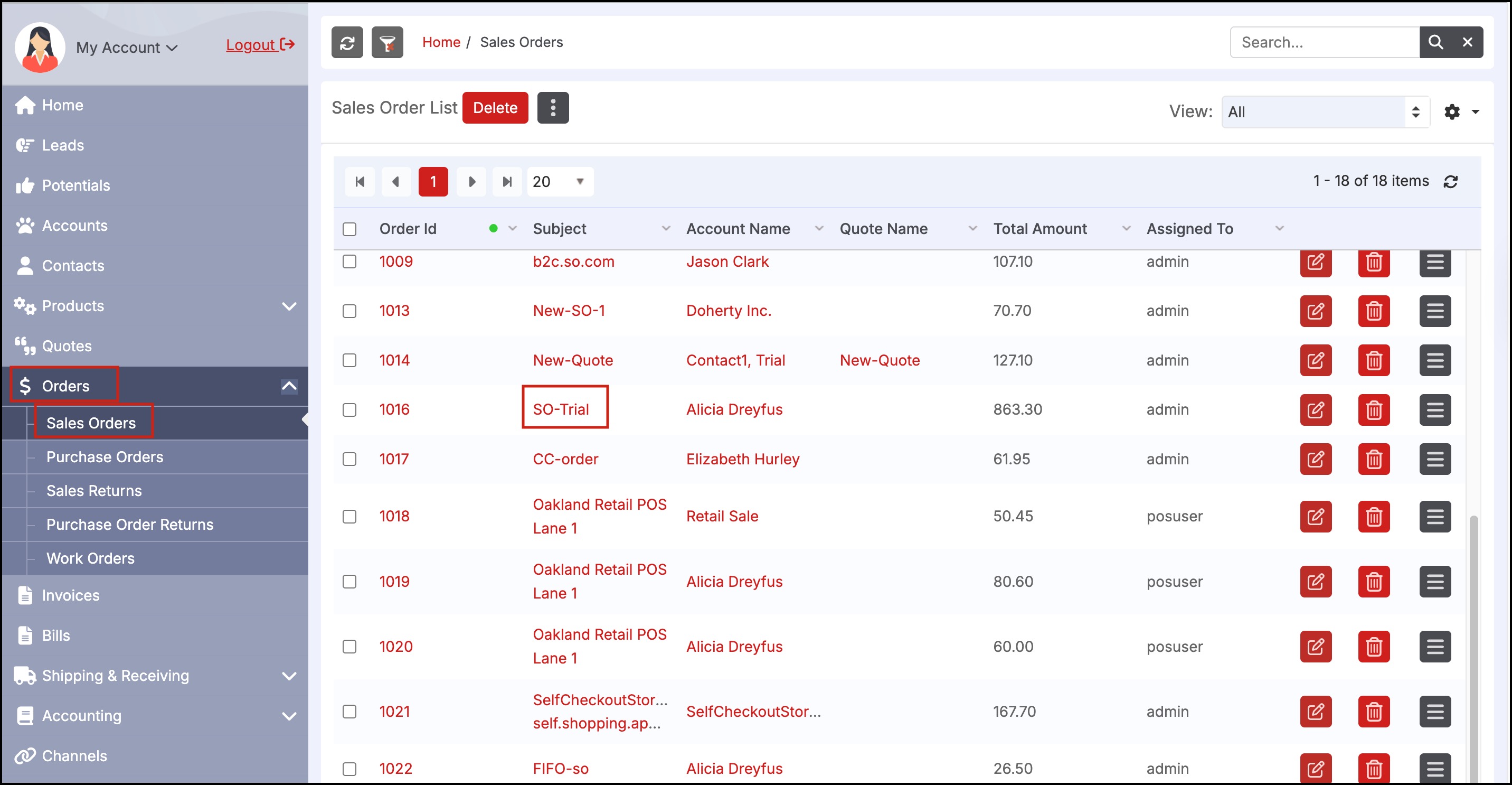
Task: Check the box for order 1009
Action: [x=349, y=262]
